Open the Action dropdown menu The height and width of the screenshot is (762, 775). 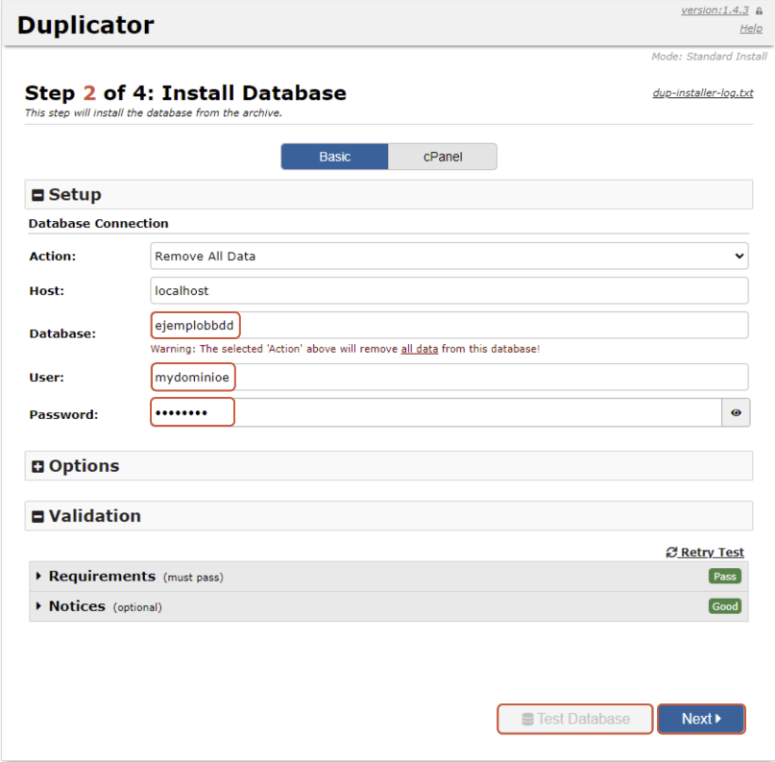coord(449,256)
